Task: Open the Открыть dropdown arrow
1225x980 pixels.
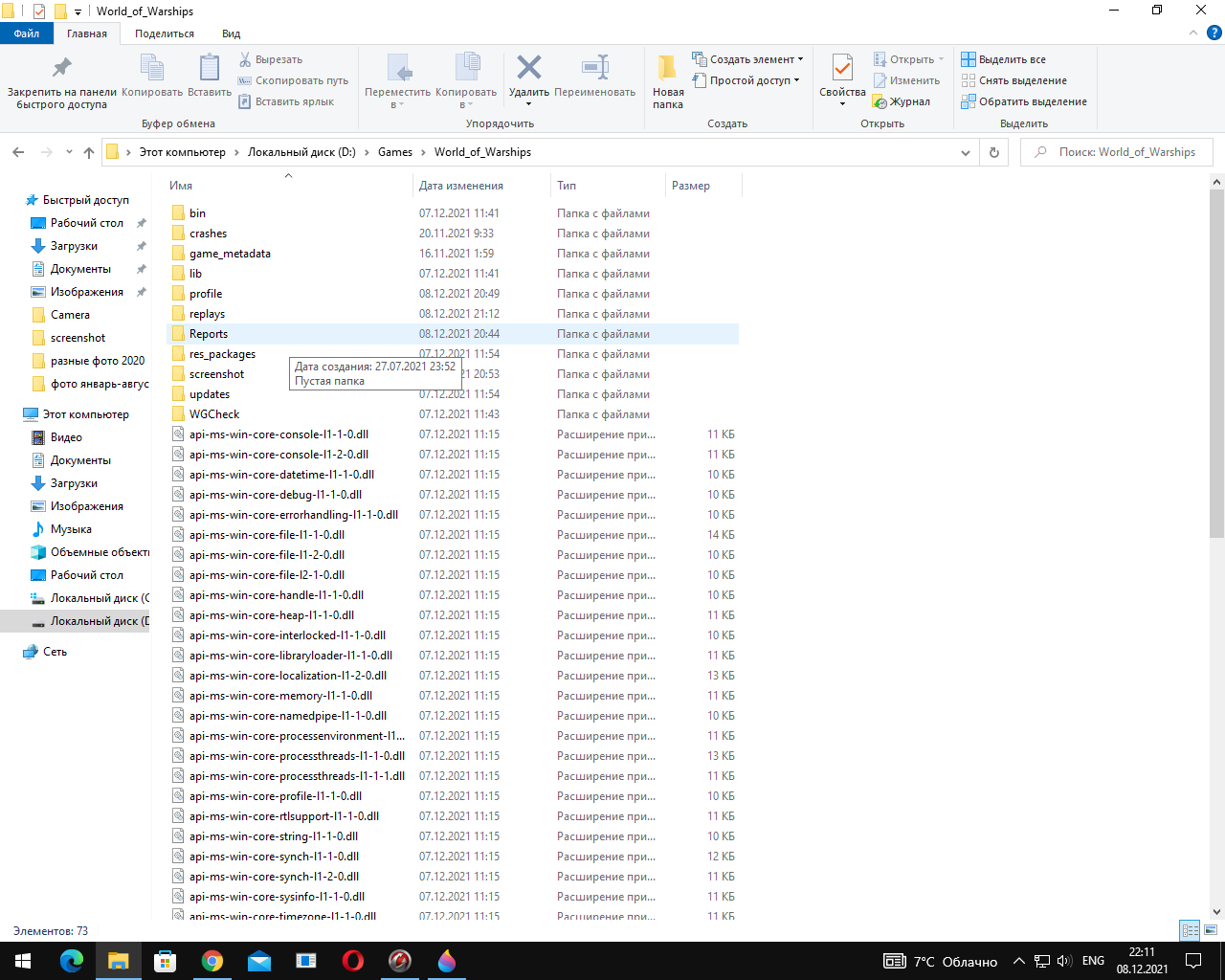Action: pos(941,59)
